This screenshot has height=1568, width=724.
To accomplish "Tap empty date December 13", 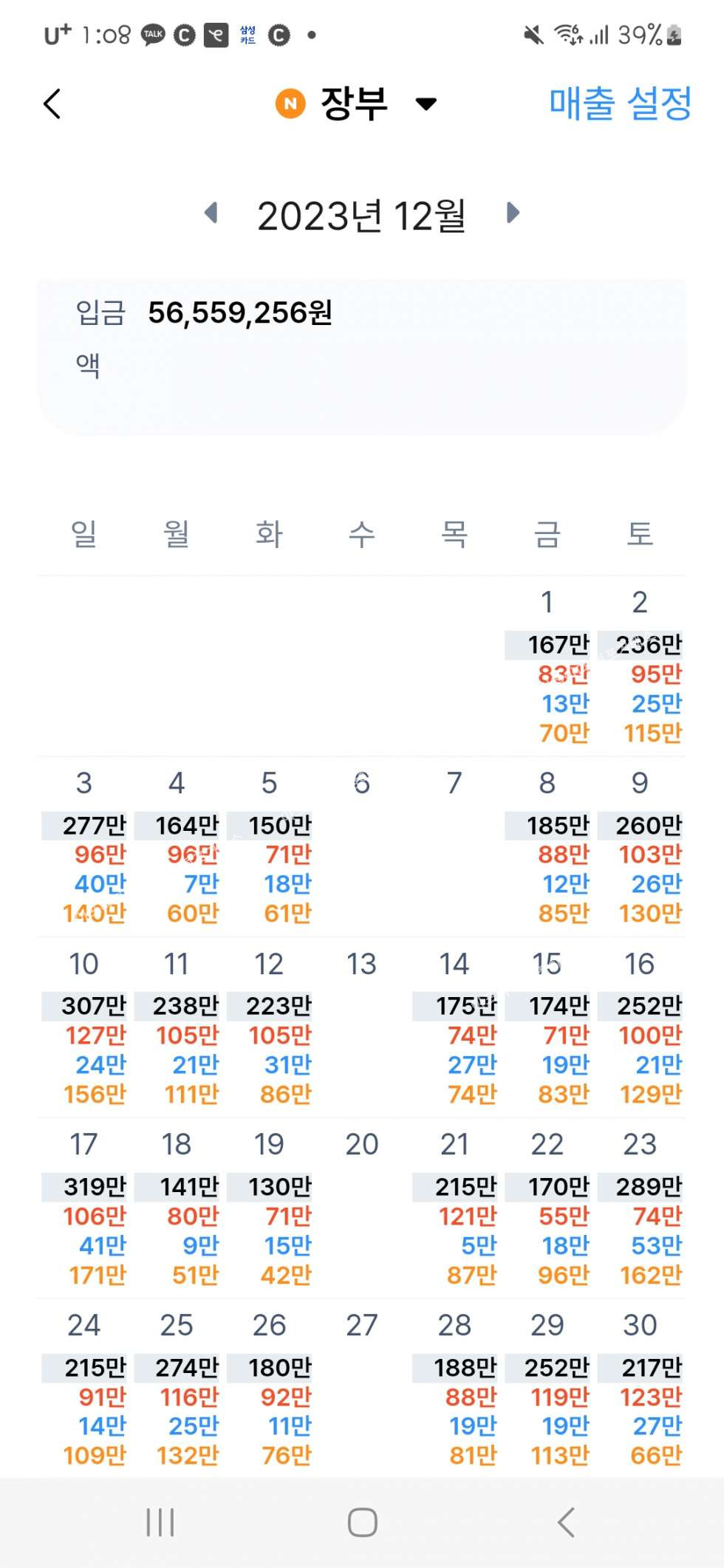I will click(x=361, y=1027).
